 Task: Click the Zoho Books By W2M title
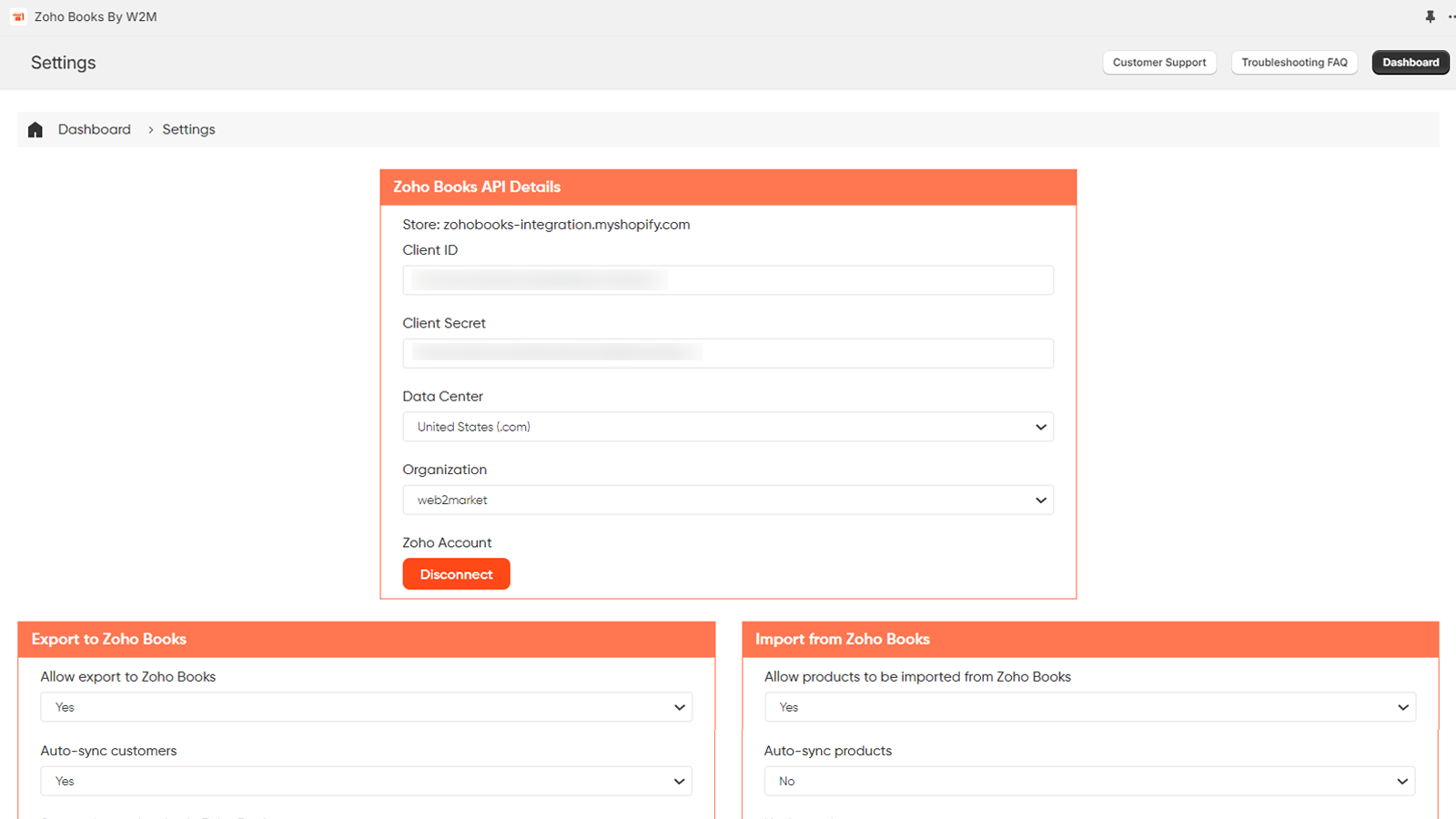[96, 17]
